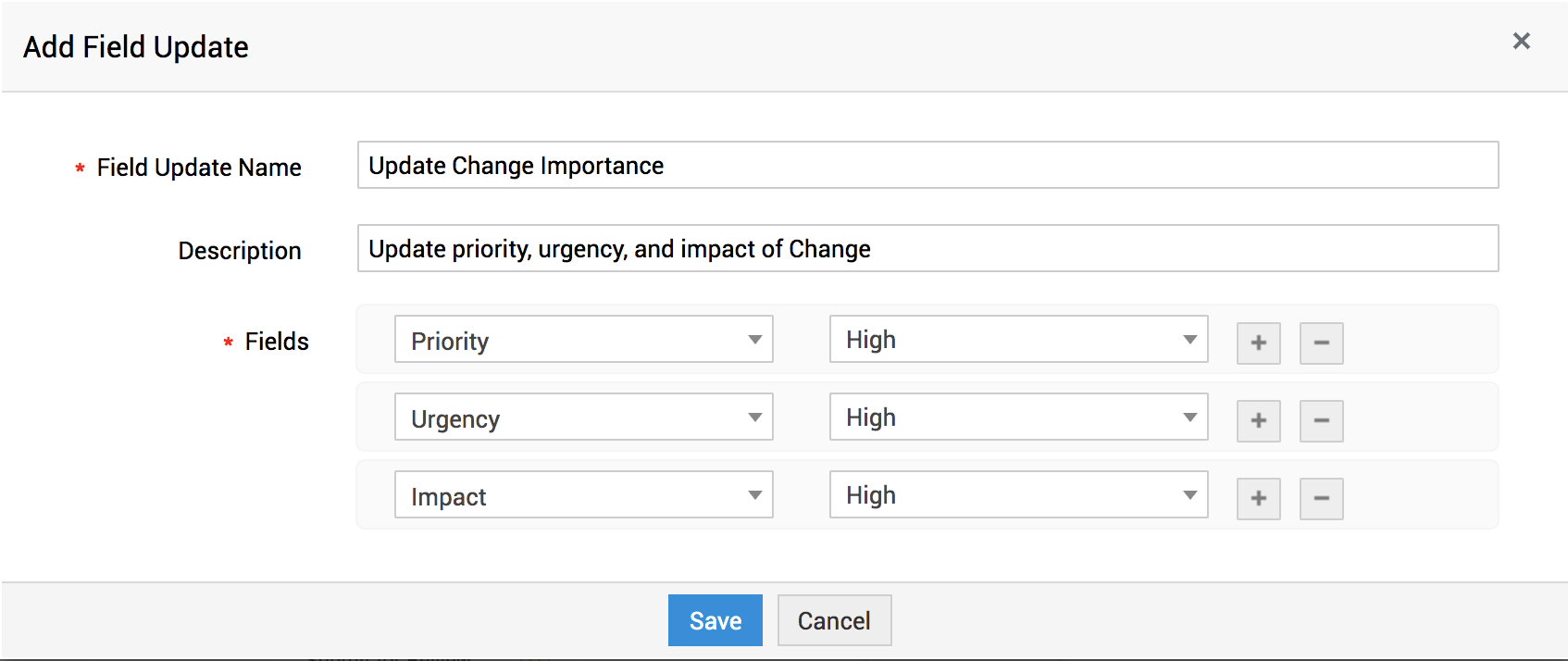Cancel the field update dialog
This screenshot has height=661, width=1568.
tap(834, 620)
